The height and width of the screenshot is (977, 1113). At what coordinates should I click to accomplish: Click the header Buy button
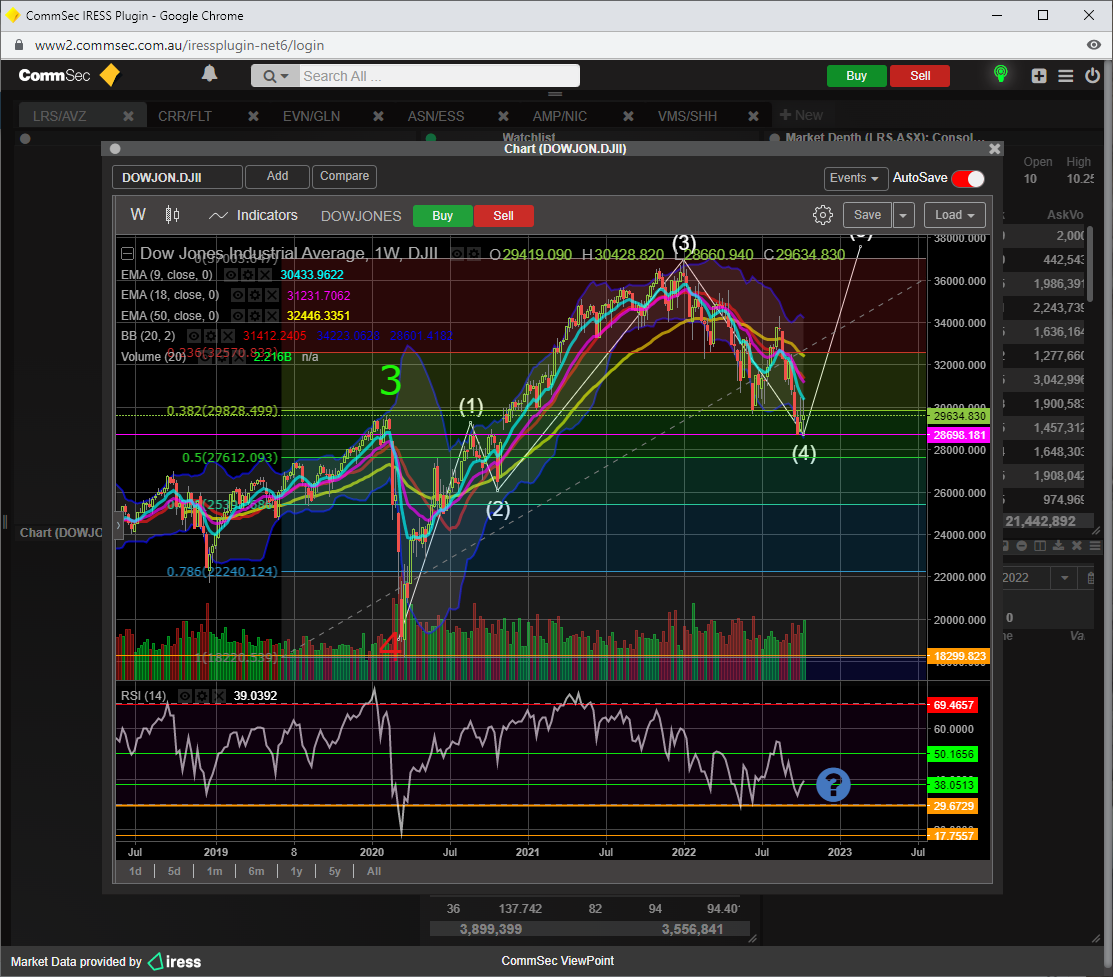(x=857, y=76)
